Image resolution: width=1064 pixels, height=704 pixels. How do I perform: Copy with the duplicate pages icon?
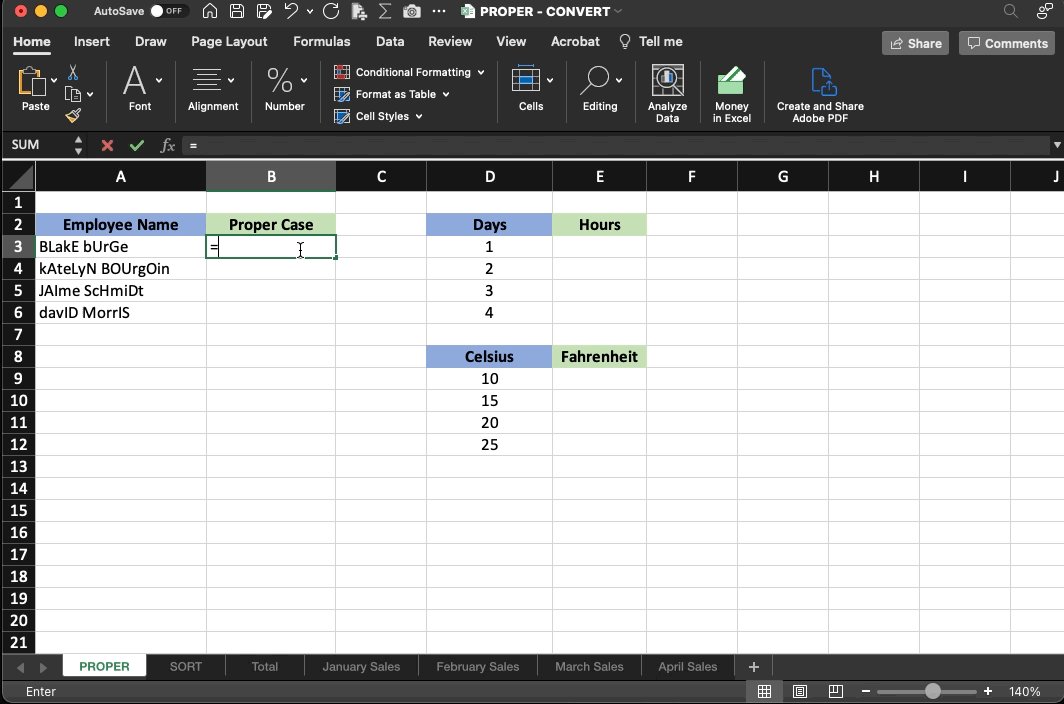(x=73, y=94)
